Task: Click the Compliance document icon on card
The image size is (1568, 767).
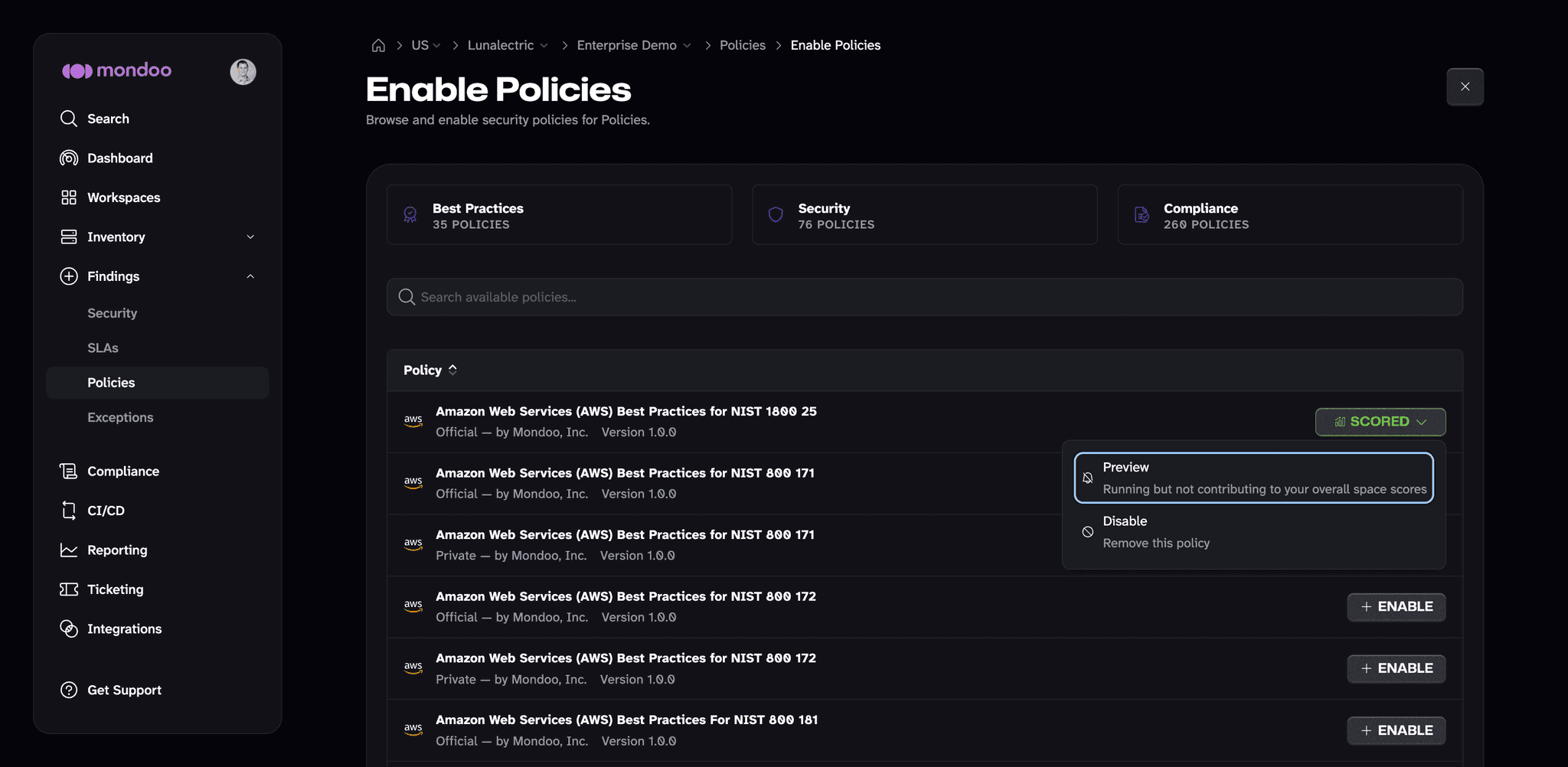Action: (1142, 214)
